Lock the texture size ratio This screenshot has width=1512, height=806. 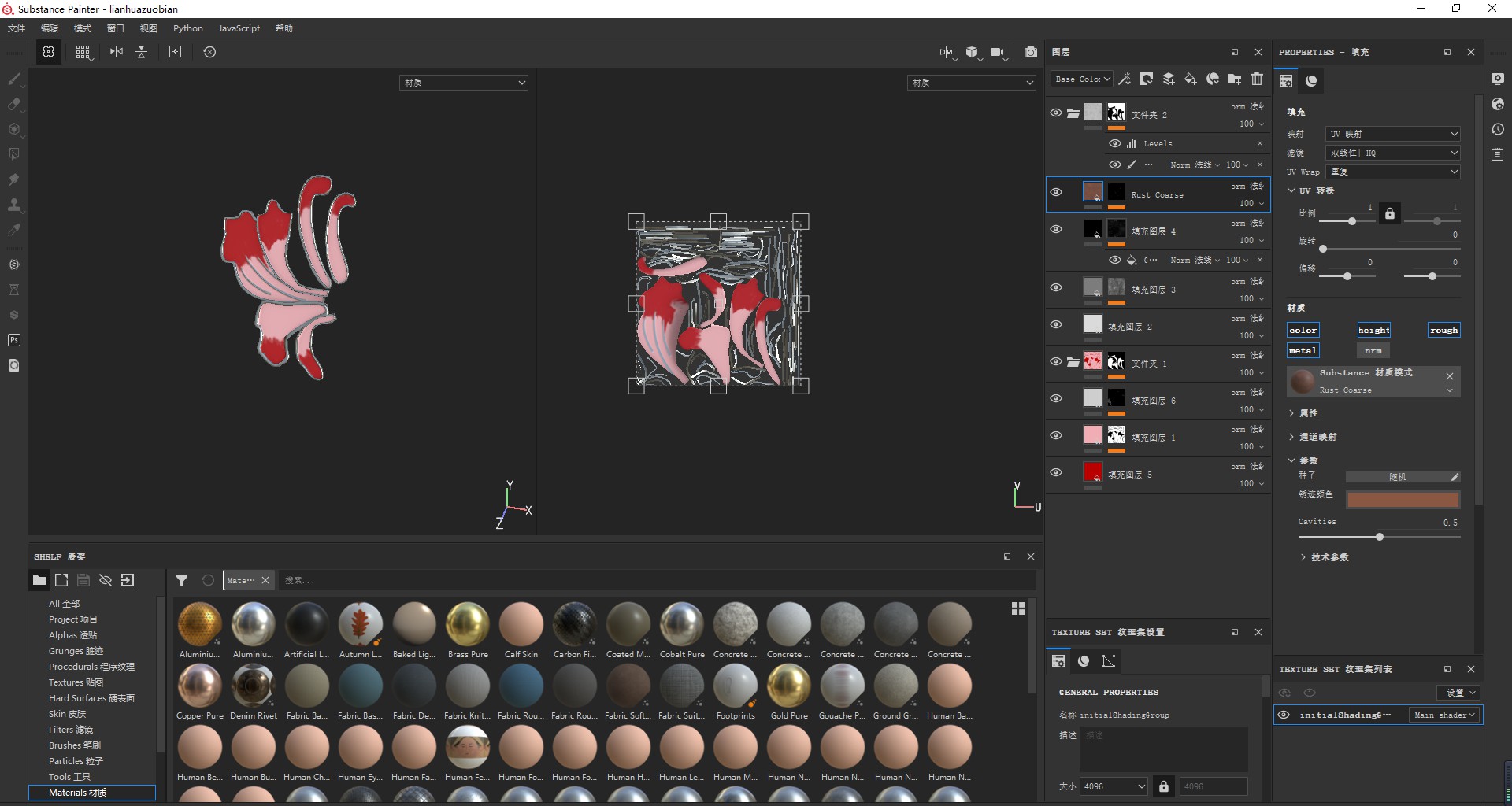pos(1163,786)
